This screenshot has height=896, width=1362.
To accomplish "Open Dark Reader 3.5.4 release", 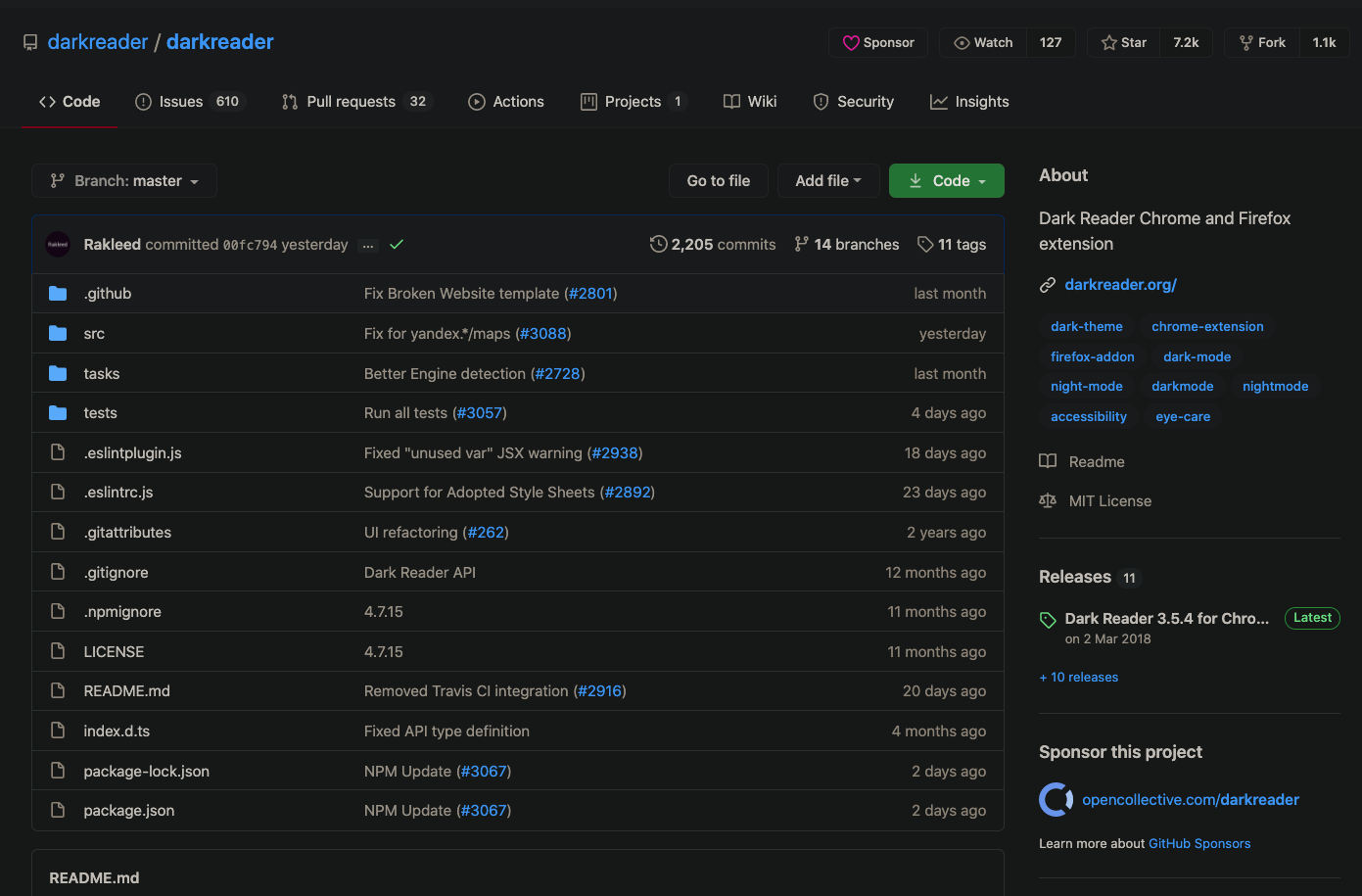I will [1166, 619].
